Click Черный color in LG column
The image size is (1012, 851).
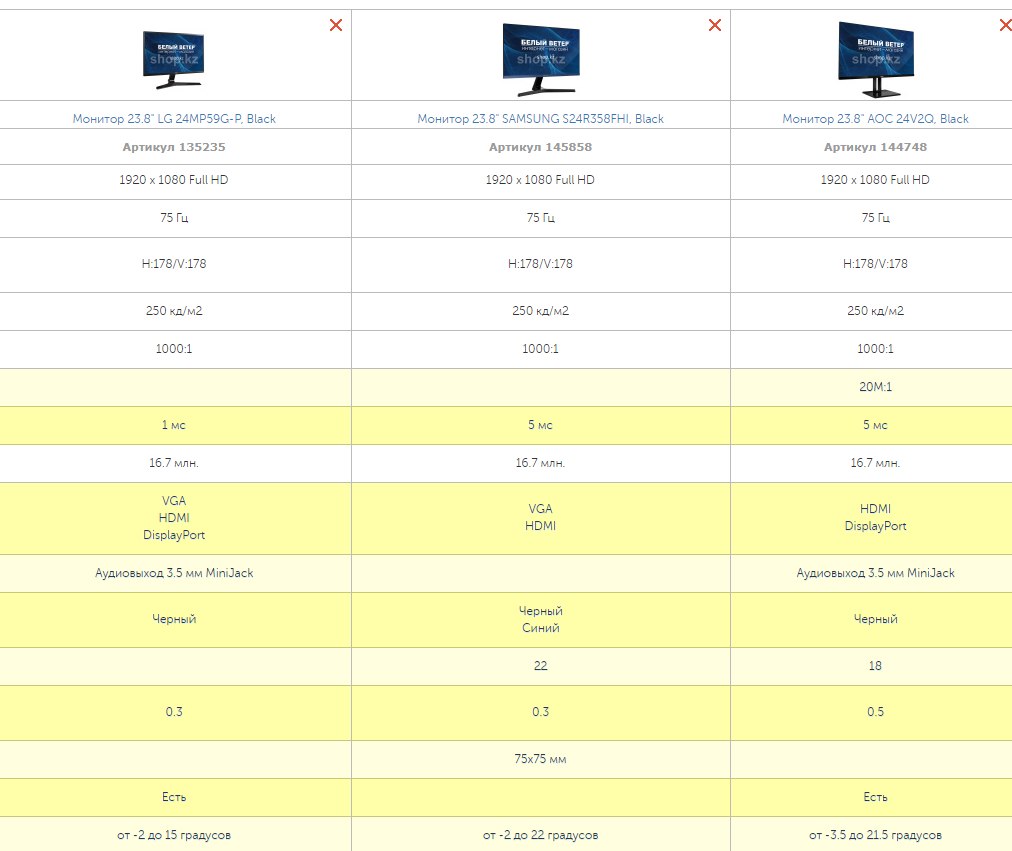[174, 619]
